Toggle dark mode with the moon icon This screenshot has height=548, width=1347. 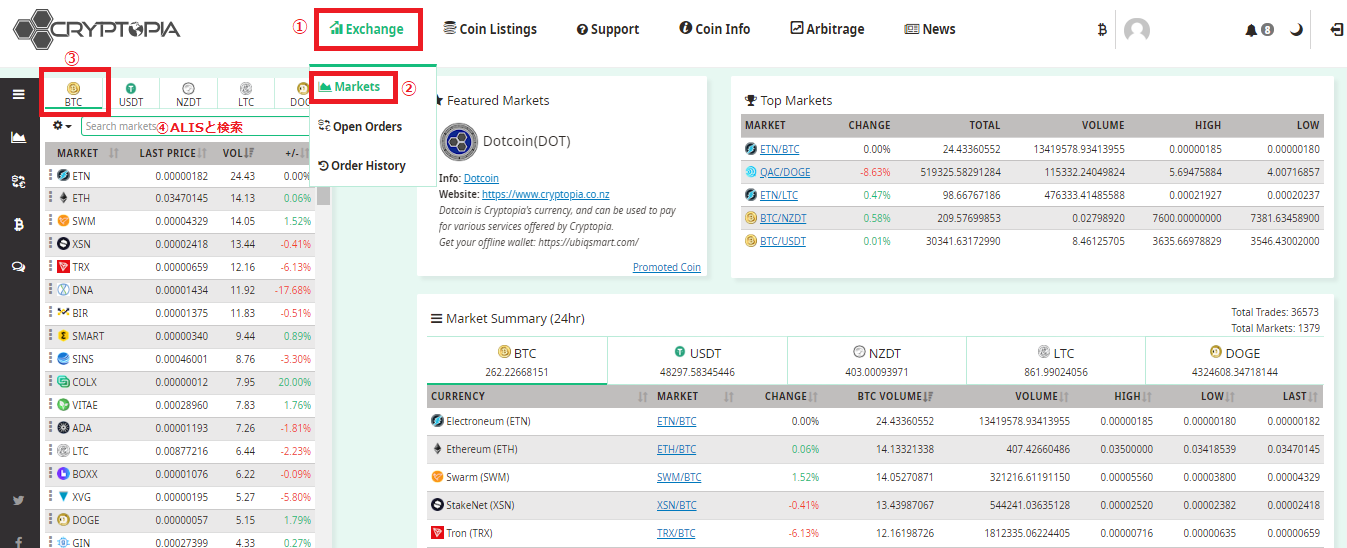[1296, 30]
